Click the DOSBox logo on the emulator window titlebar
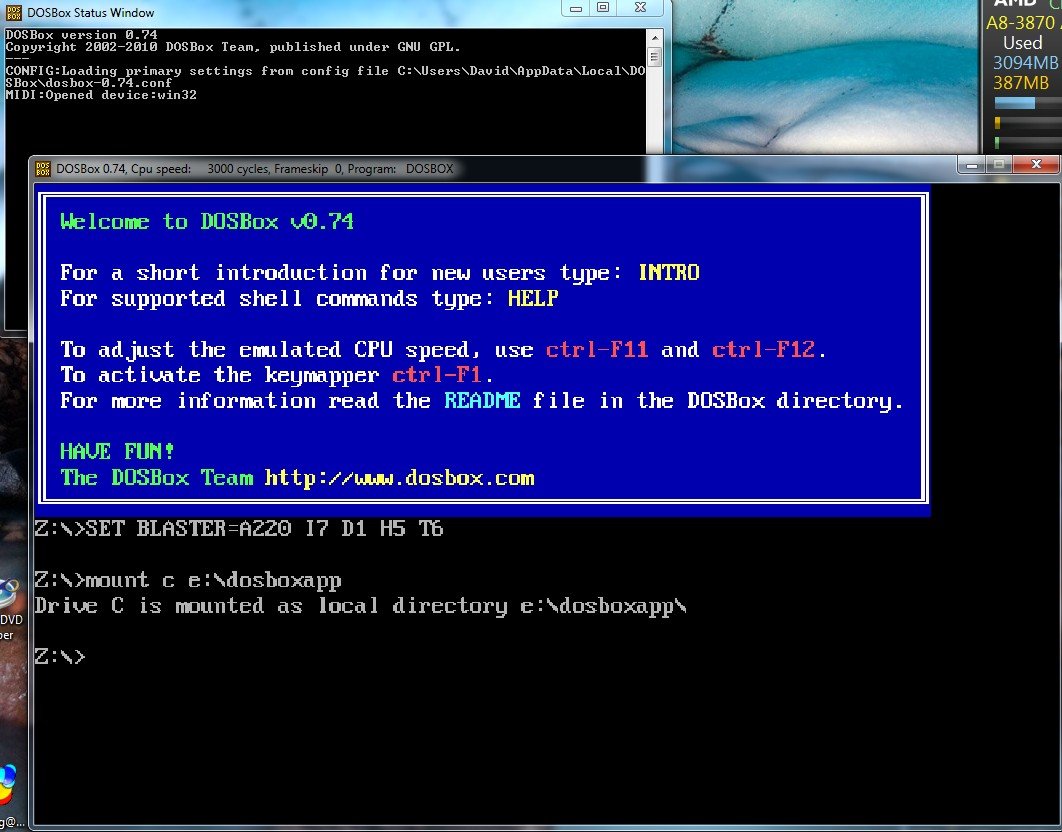 coord(42,169)
